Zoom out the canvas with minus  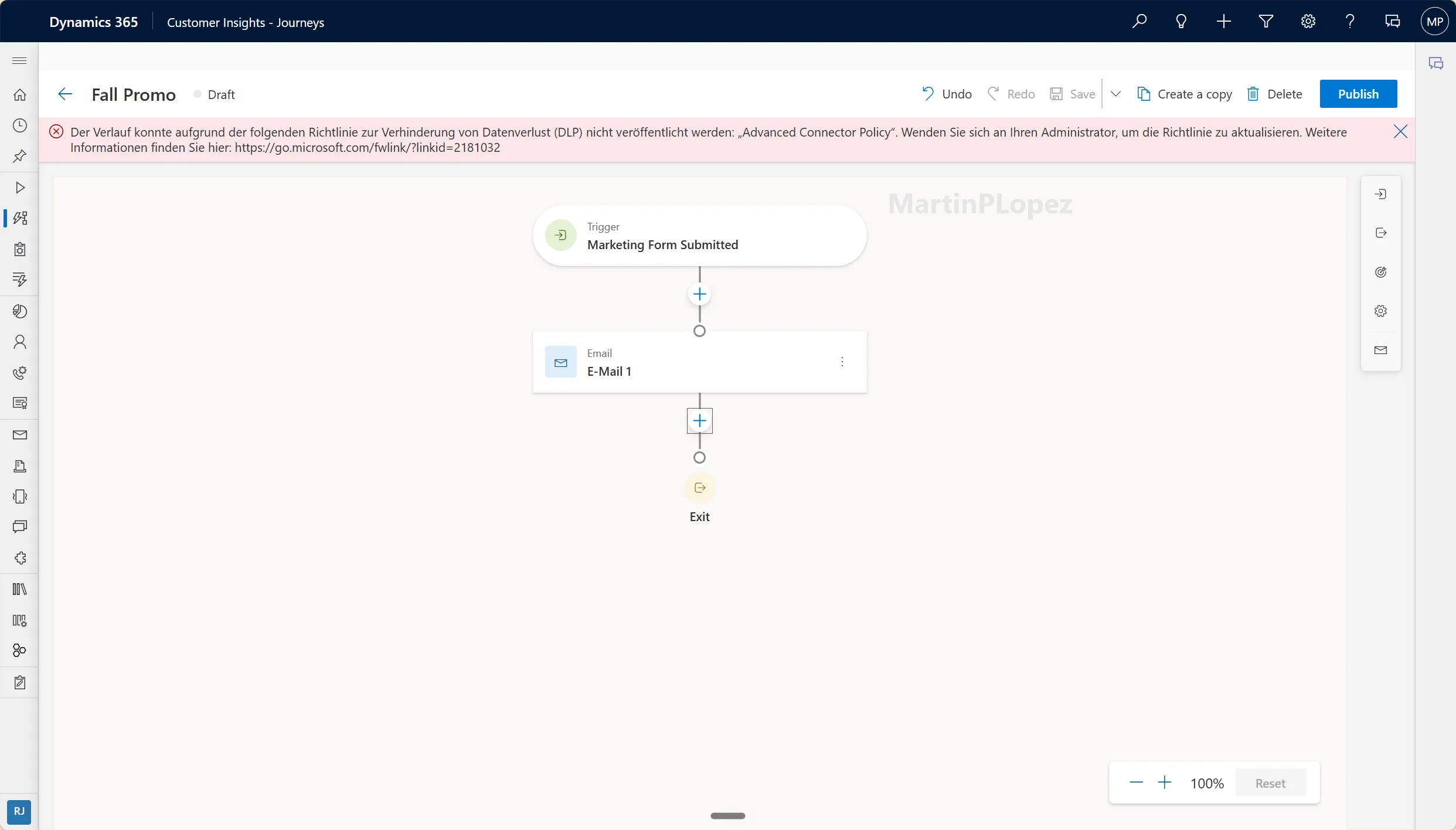click(1136, 783)
